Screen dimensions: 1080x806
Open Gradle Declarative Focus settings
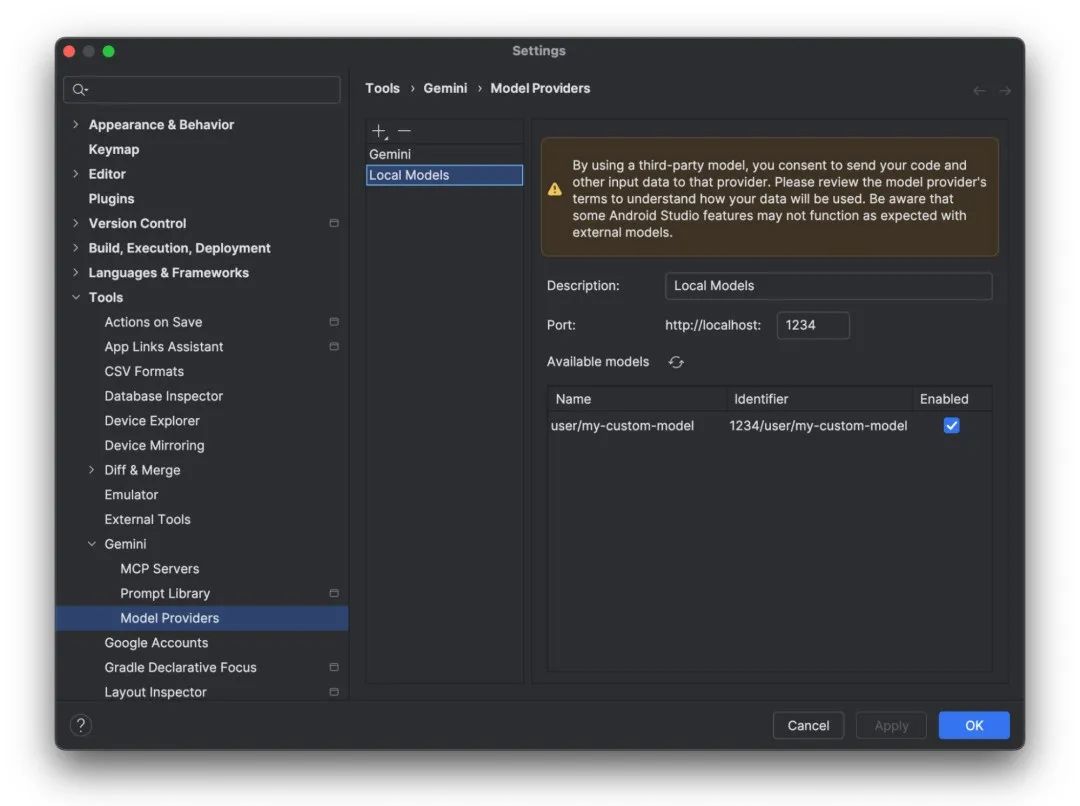pos(180,667)
